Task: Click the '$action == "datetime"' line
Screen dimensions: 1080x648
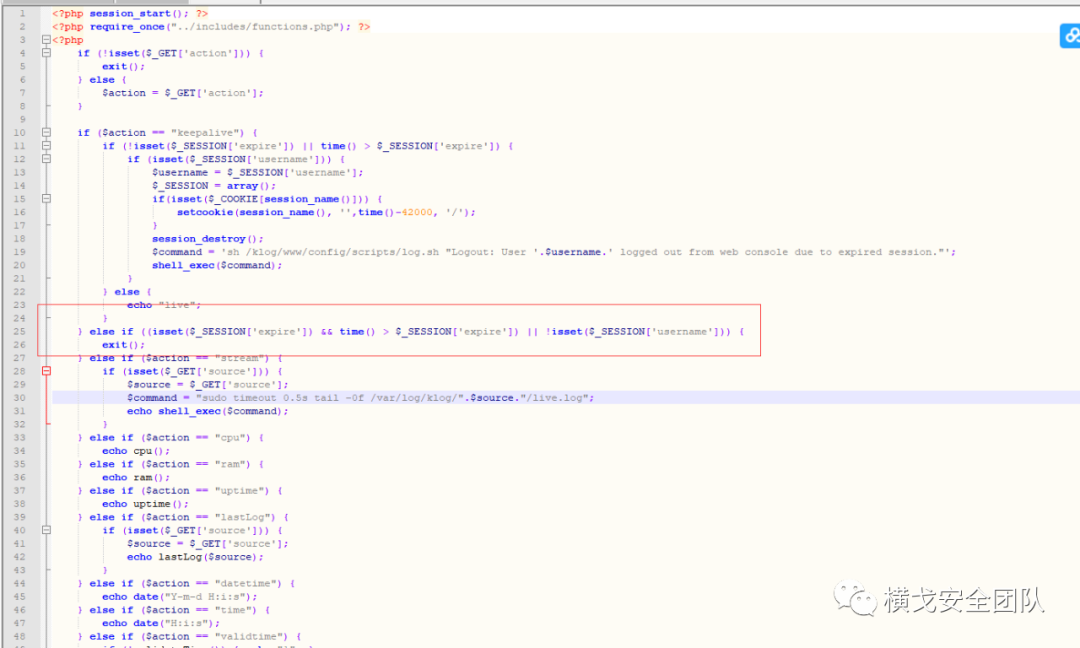Action: coord(186,583)
